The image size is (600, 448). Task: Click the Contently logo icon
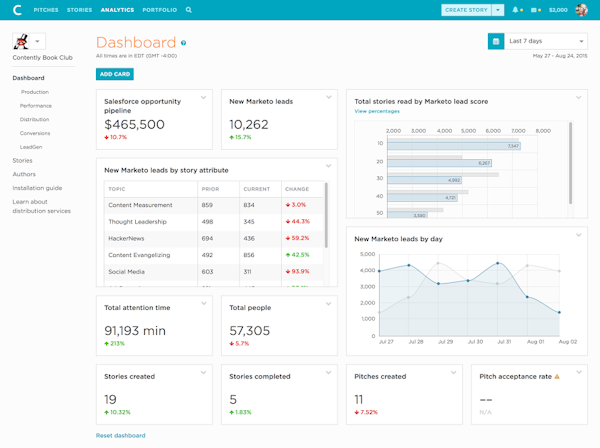tap(15, 10)
